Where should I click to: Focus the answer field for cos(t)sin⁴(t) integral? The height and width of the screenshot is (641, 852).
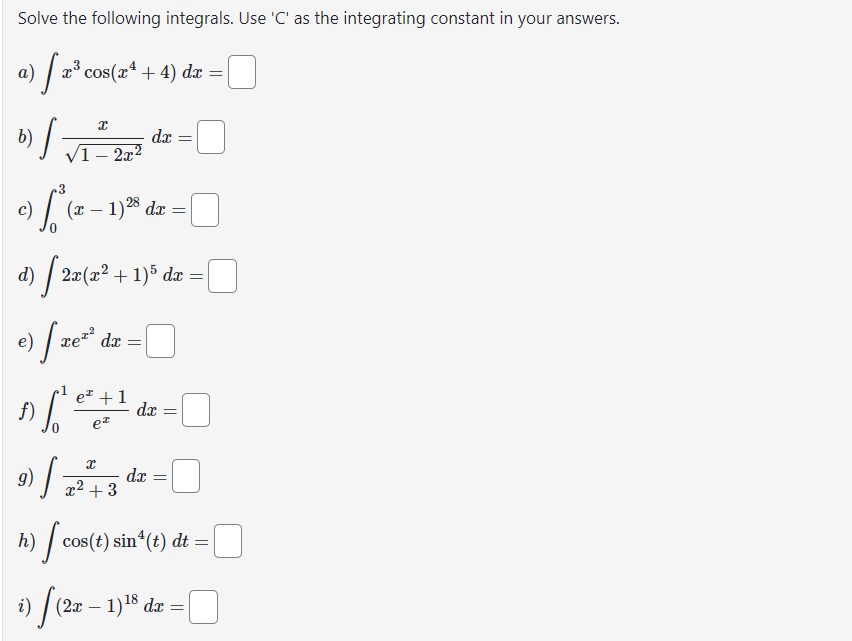click(x=228, y=541)
